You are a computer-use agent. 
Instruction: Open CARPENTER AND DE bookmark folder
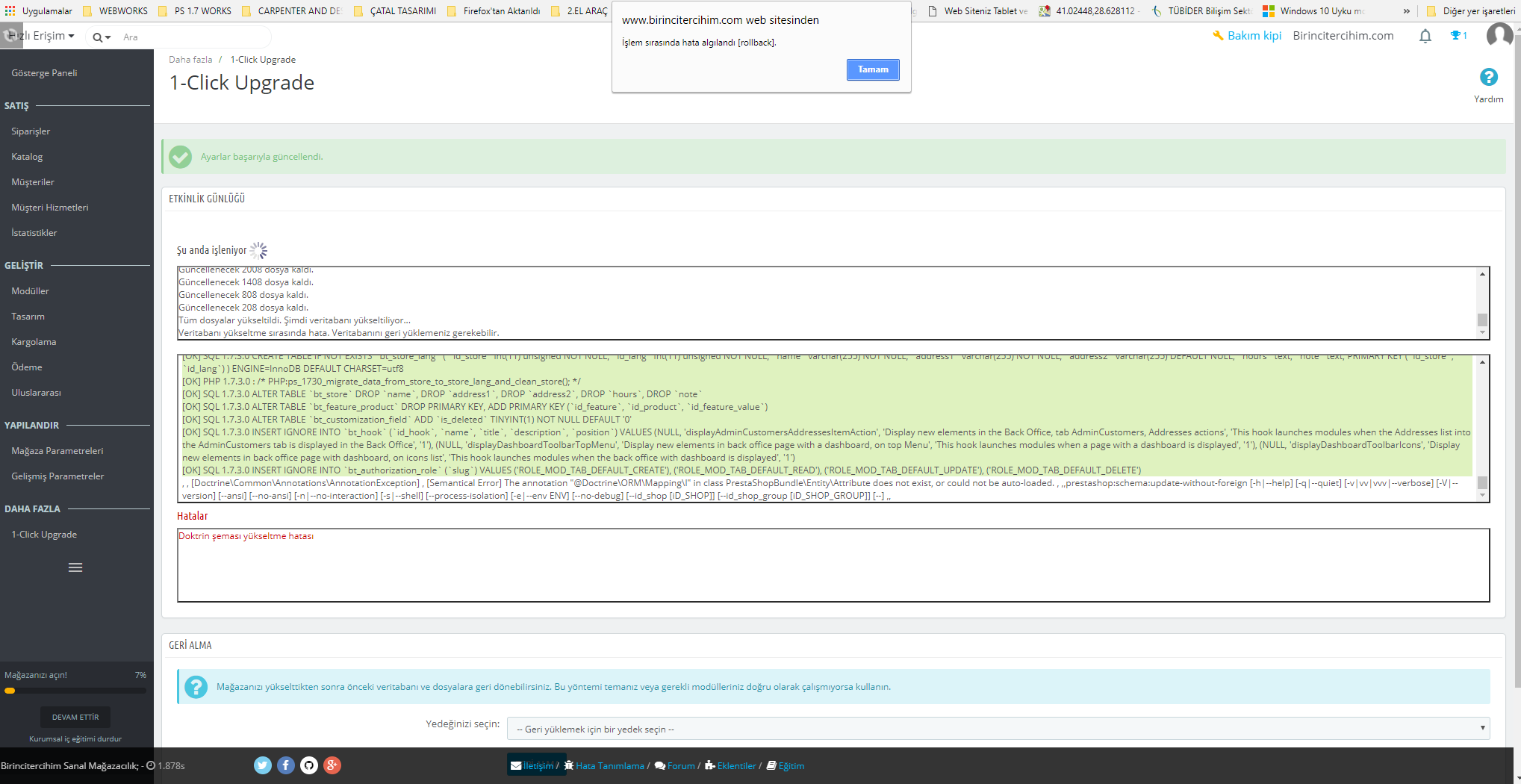[x=292, y=11]
